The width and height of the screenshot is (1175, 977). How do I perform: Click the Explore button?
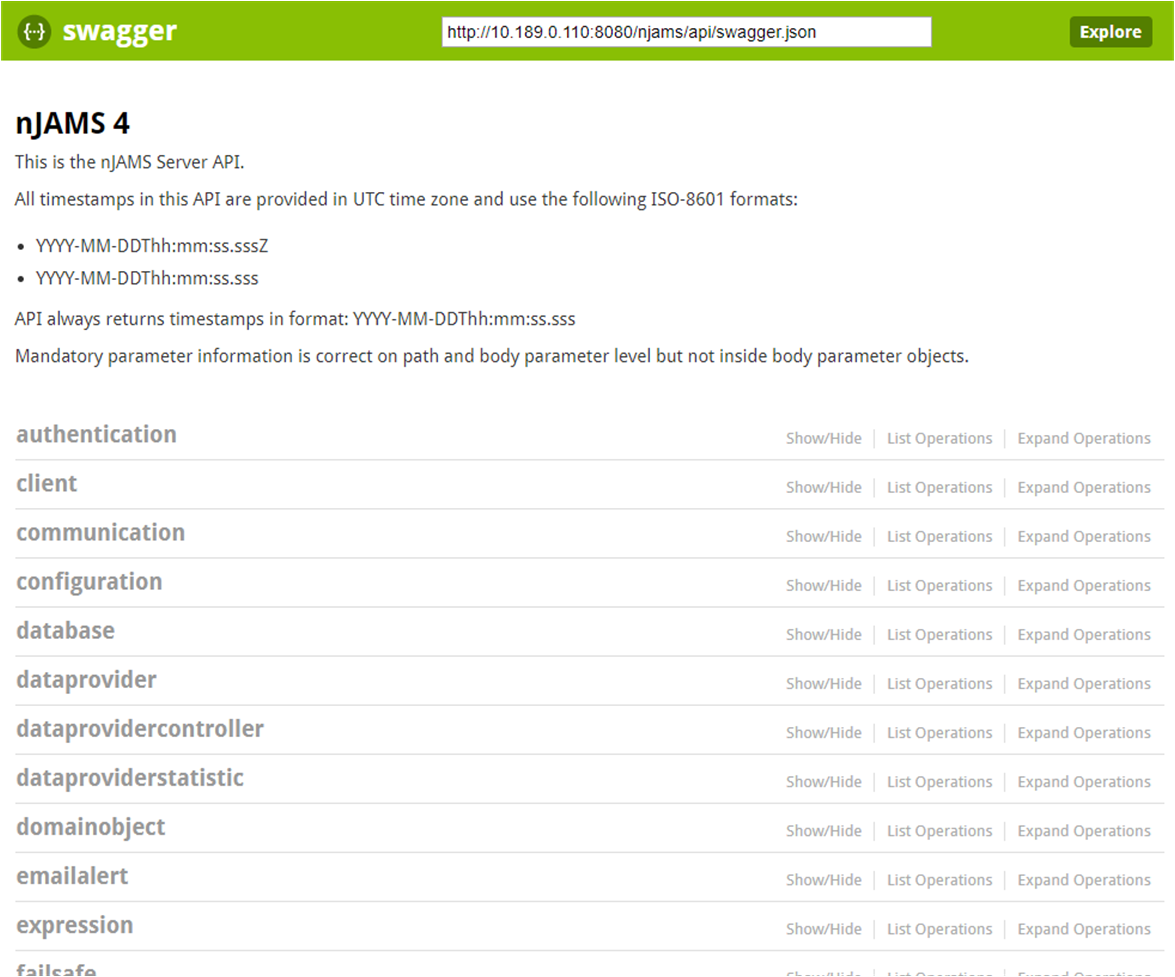click(x=1111, y=32)
